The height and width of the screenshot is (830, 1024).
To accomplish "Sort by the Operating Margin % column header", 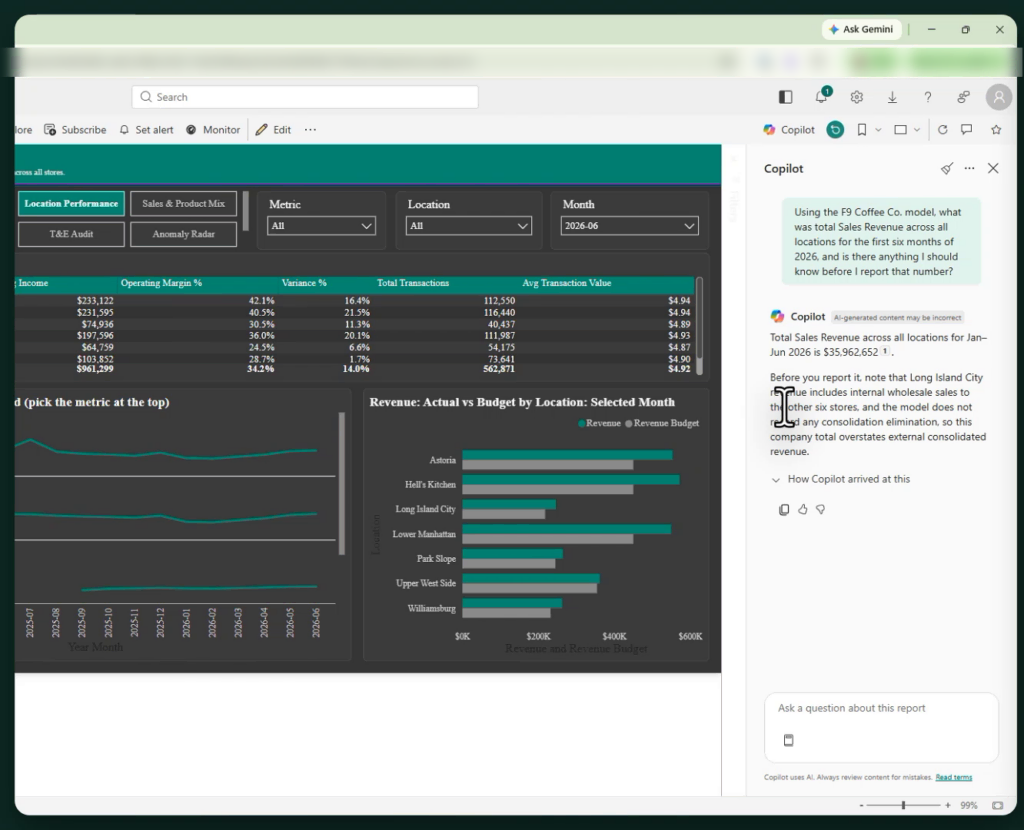I will (x=161, y=283).
